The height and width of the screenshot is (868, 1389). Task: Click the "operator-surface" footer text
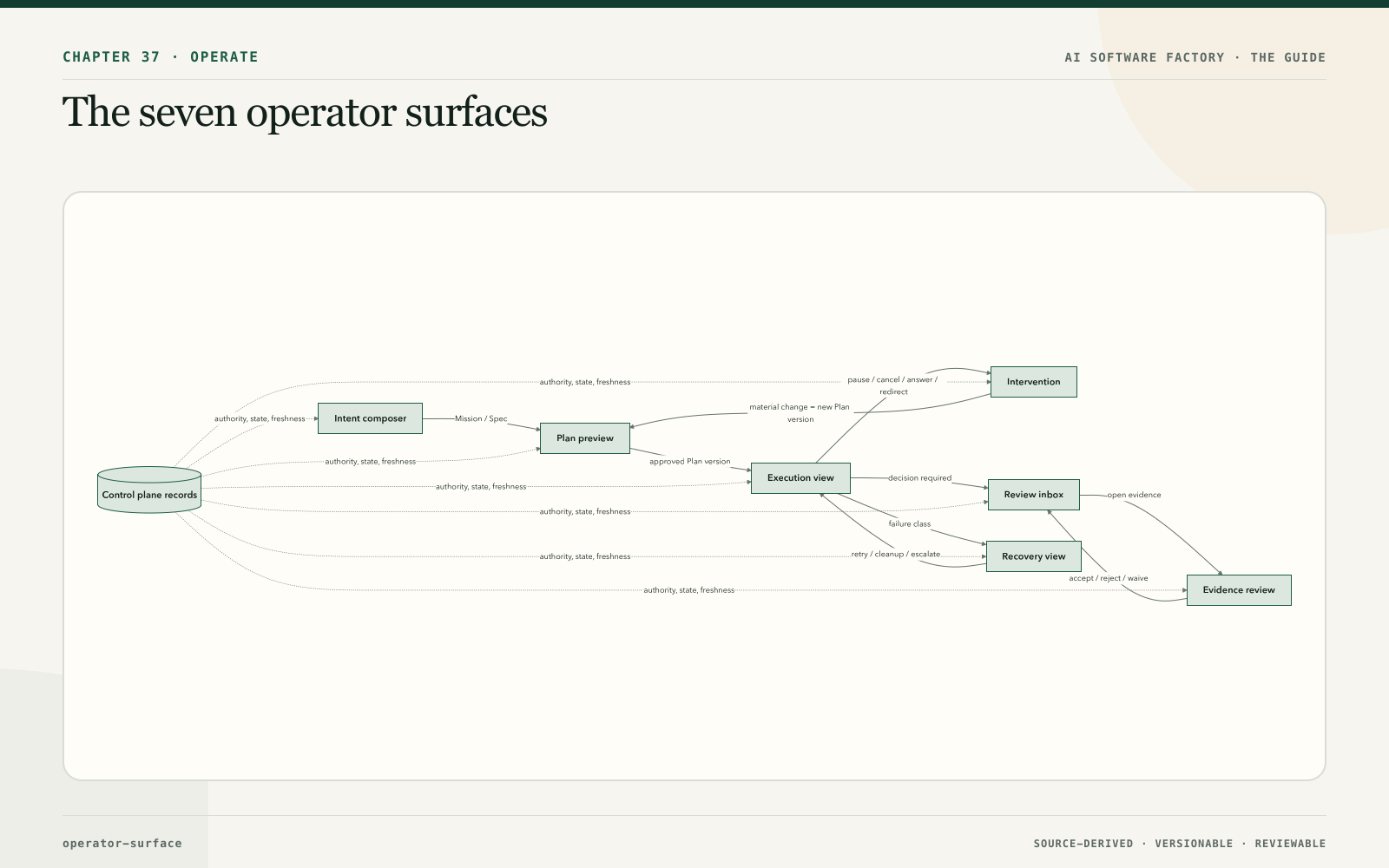coord(122,844)
